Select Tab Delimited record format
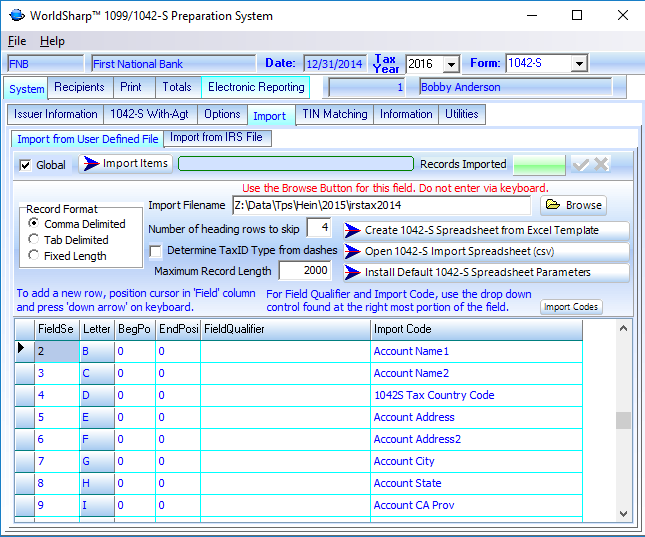 tap(34, 240)
